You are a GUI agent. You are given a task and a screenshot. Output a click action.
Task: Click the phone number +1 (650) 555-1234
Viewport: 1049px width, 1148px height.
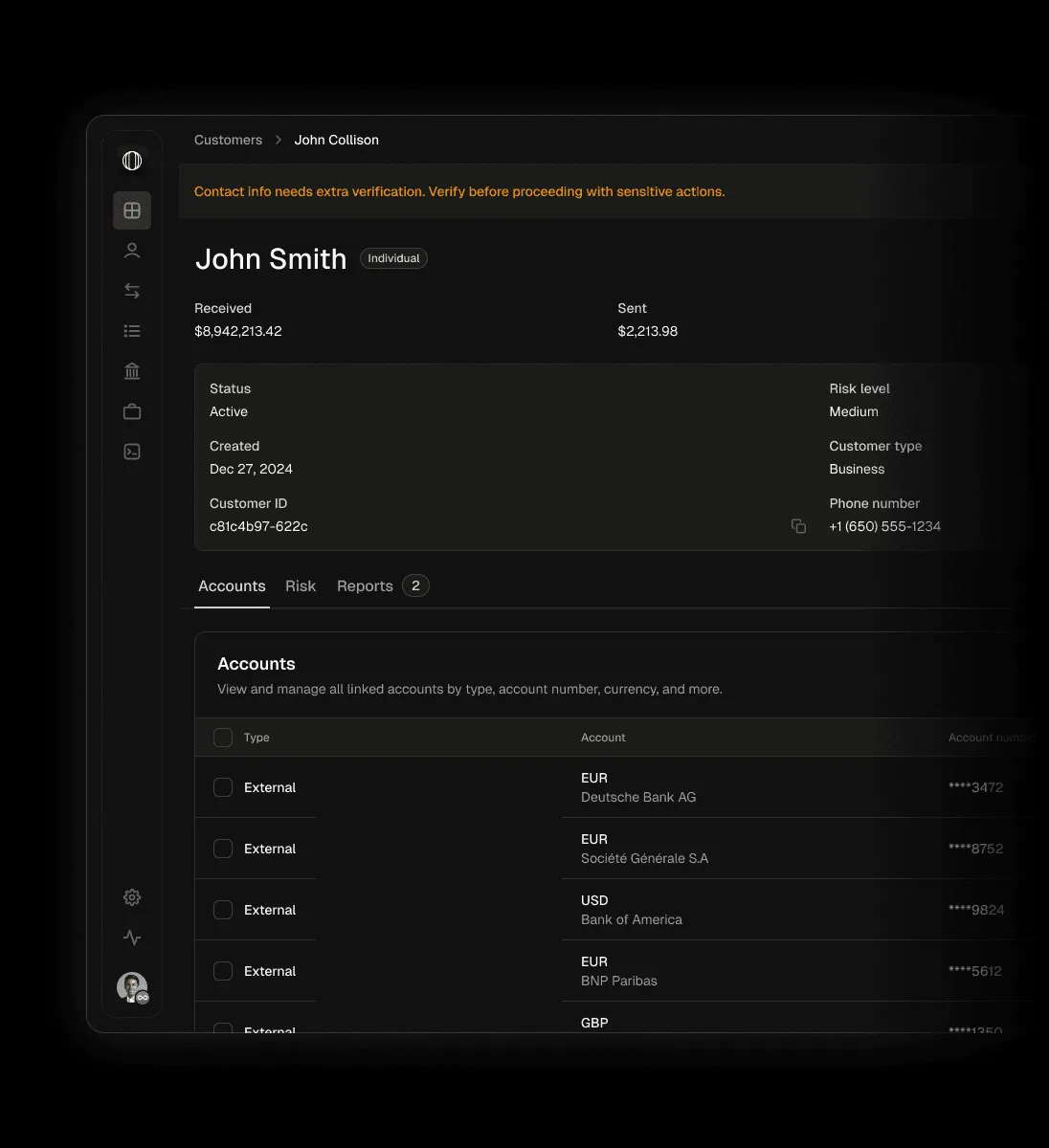click(884, 526)
